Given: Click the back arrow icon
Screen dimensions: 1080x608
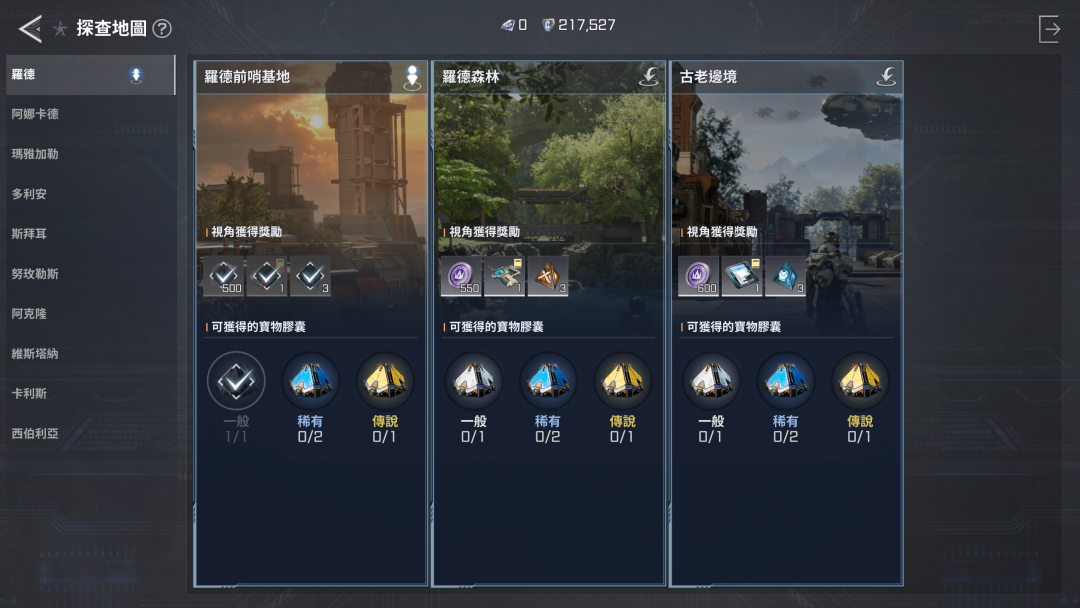Looking at the screenshot, I should coord(30,29).
